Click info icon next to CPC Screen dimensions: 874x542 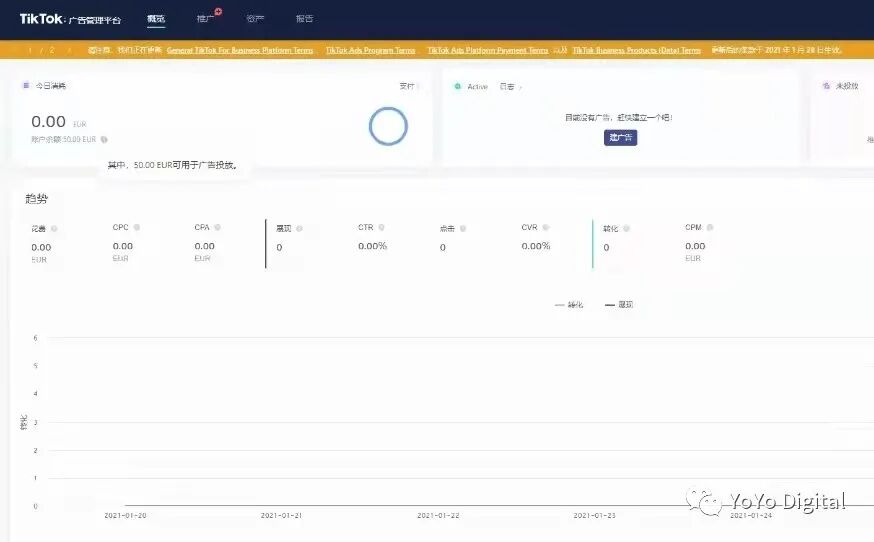click(137, 227)
